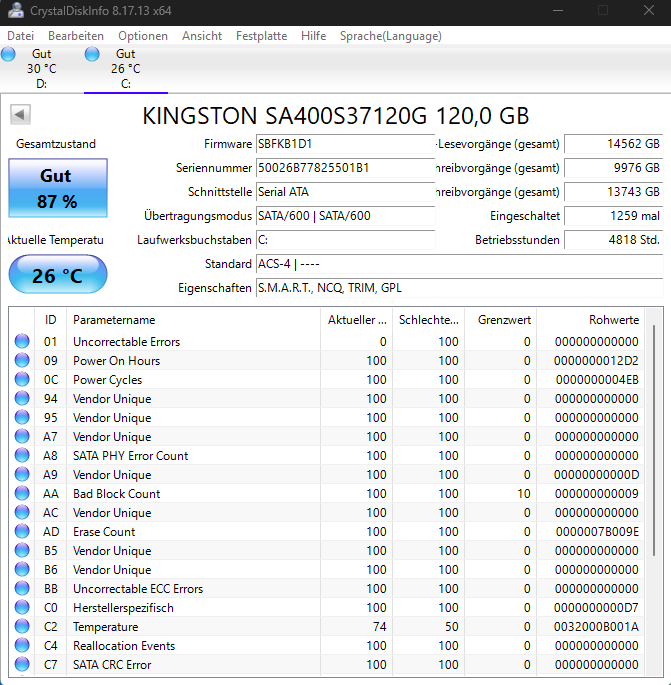
Task: Click status orb for Power Cycles row
Action: [x=22, y=379]
